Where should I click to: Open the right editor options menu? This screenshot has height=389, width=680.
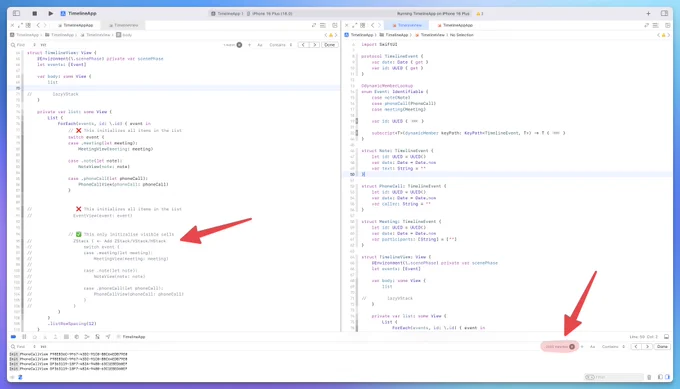656,26
